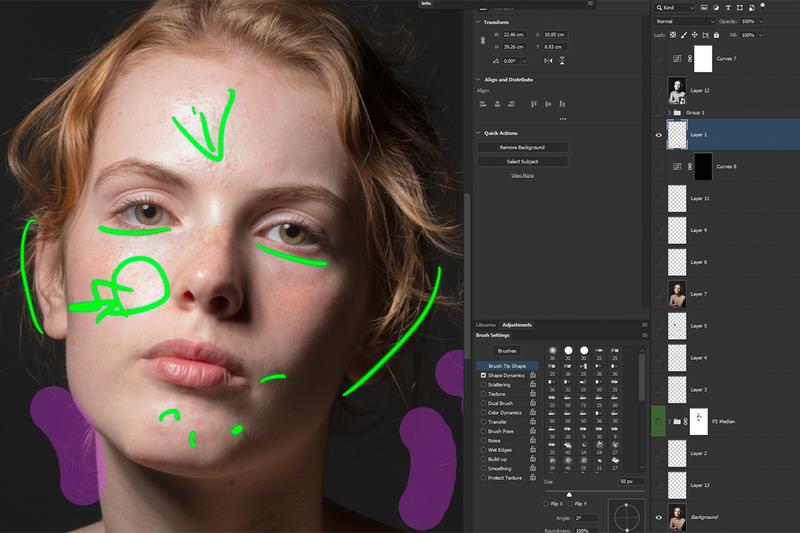Image resolution: width=800 pixels, height=533 pixels.
Task: Select Brush Tip Shape in Brush Settings
Action: [x=507, y=366]
